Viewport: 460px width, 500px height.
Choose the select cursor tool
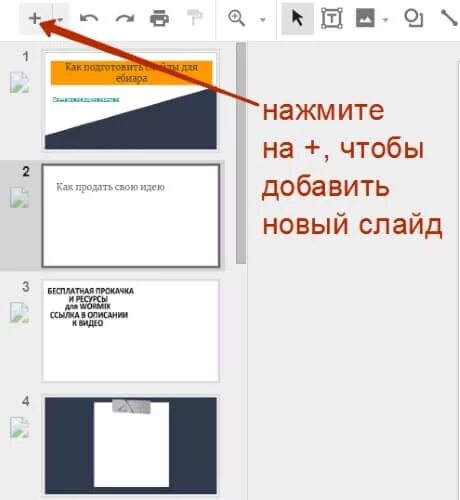(x=297, y=18)
